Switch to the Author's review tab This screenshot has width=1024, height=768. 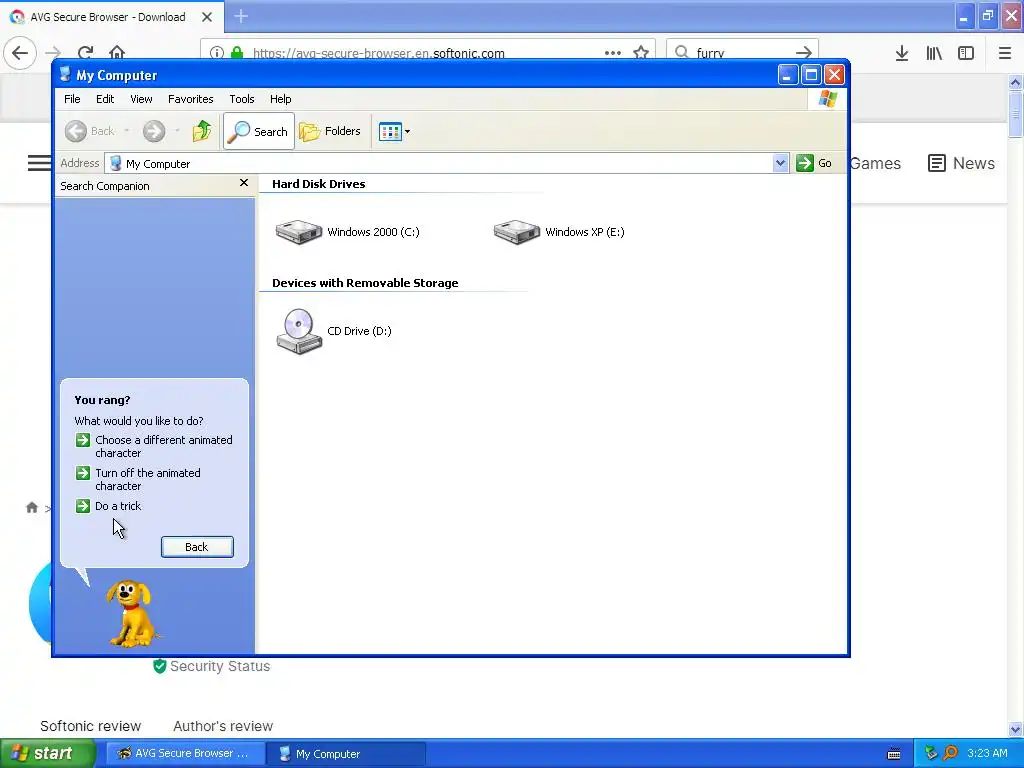[223, 726]
